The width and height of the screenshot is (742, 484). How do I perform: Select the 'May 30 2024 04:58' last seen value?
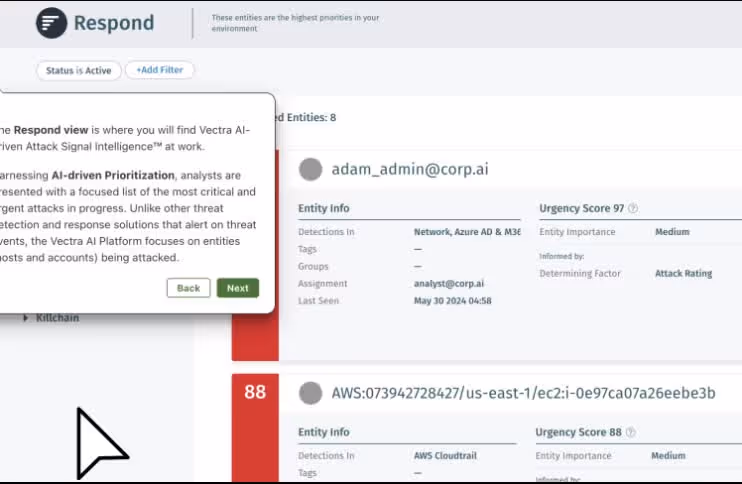[x=452, y=300]
